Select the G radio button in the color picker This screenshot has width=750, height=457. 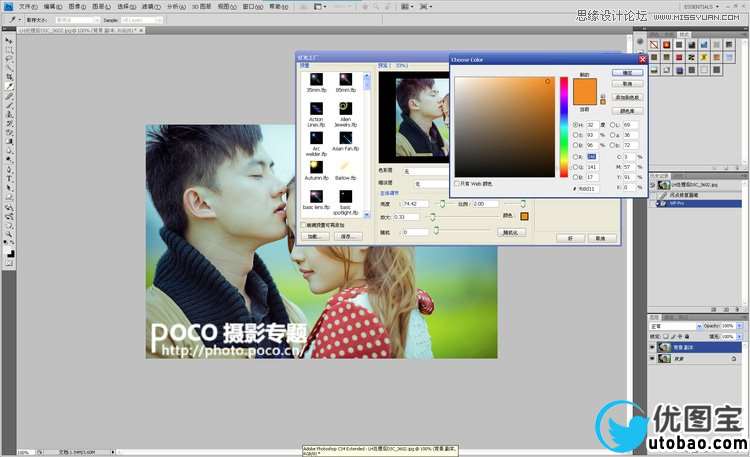[575, 167]
